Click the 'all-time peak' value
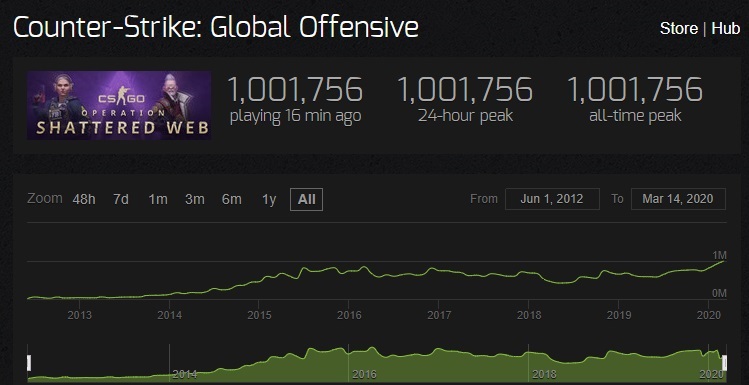 (x=635, y=89)
